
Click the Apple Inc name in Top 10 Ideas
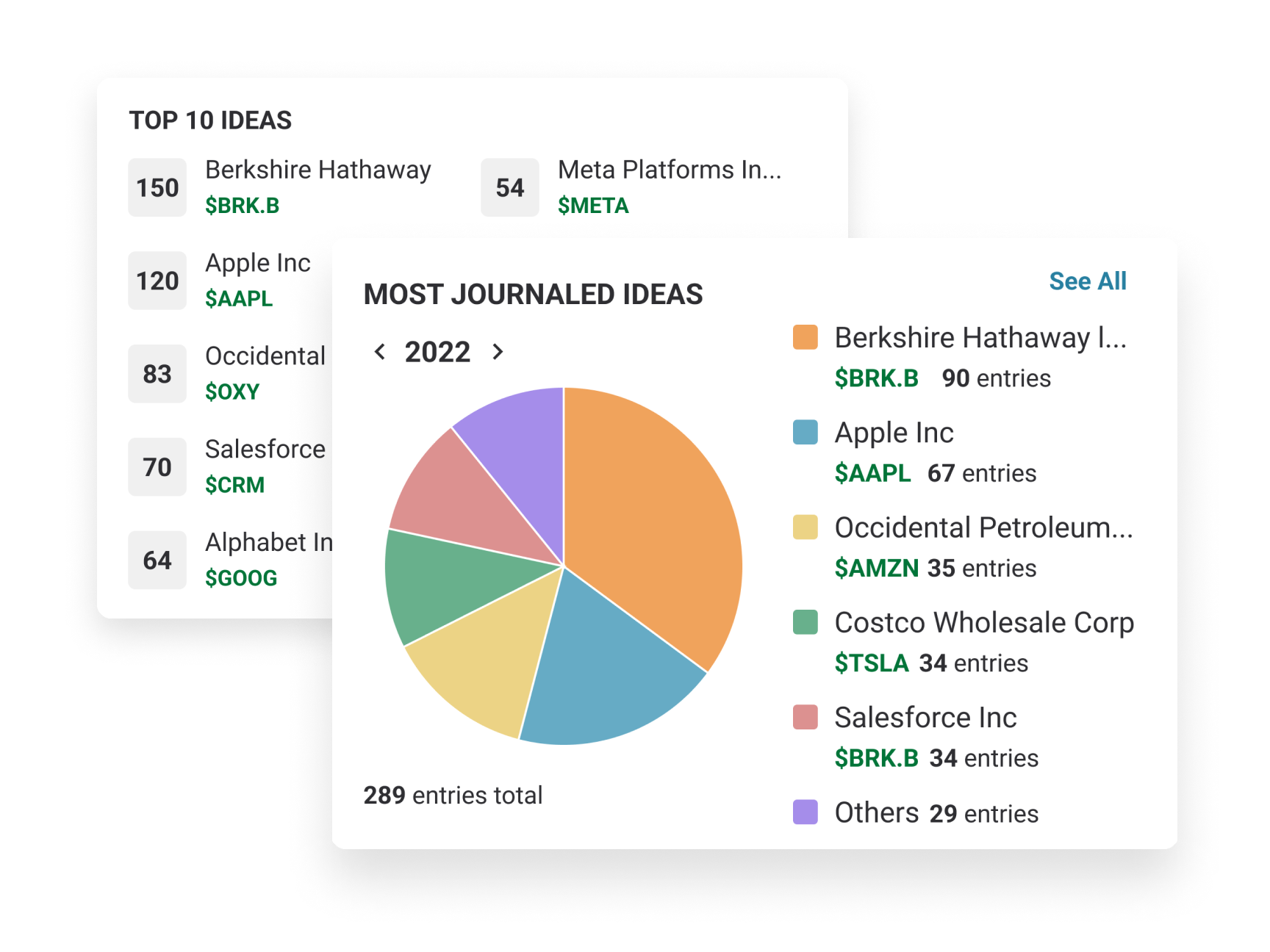coord(258,263)
